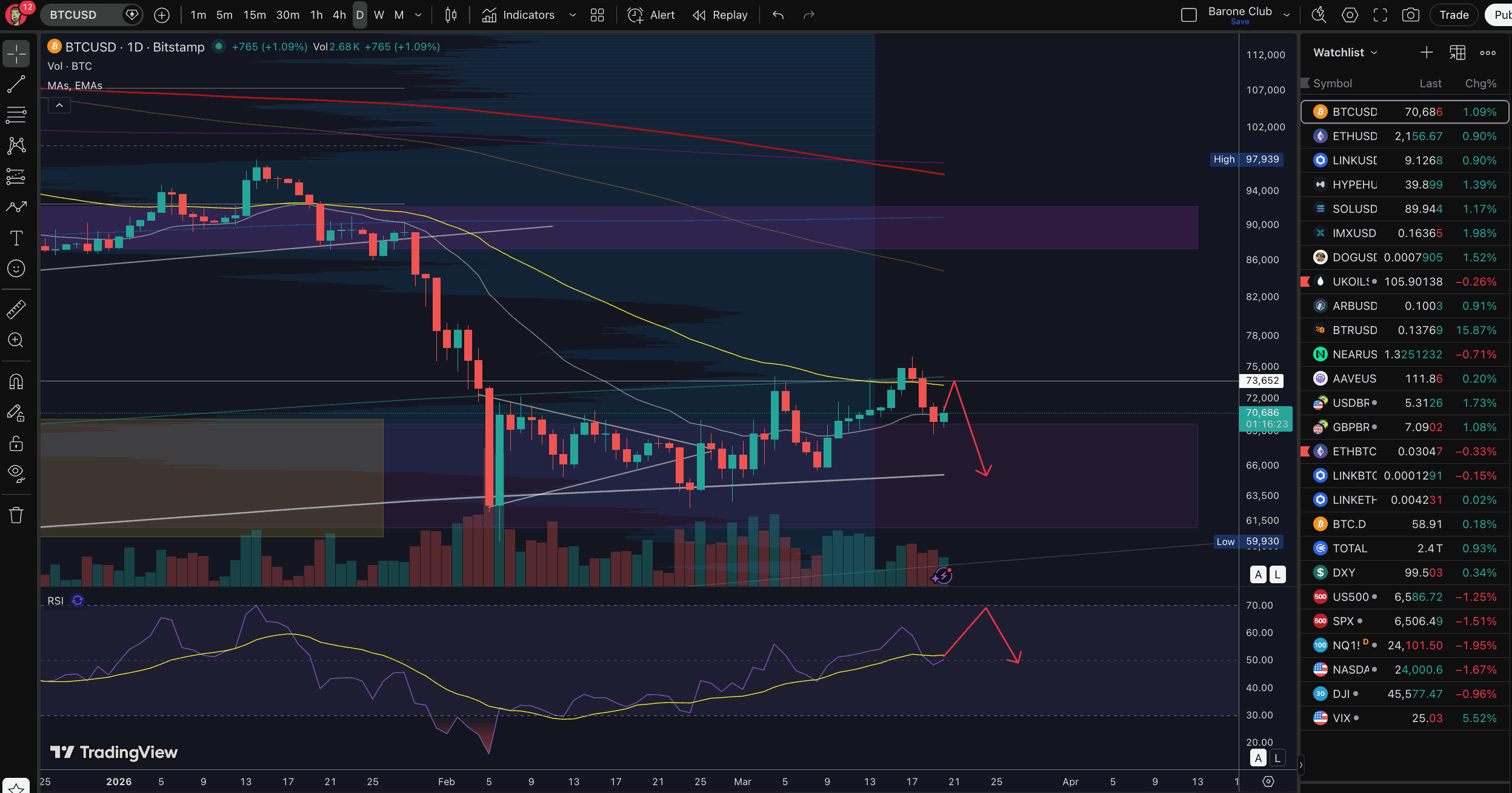Open the Watchlist selector dropdown

[x=1374, y=52]
